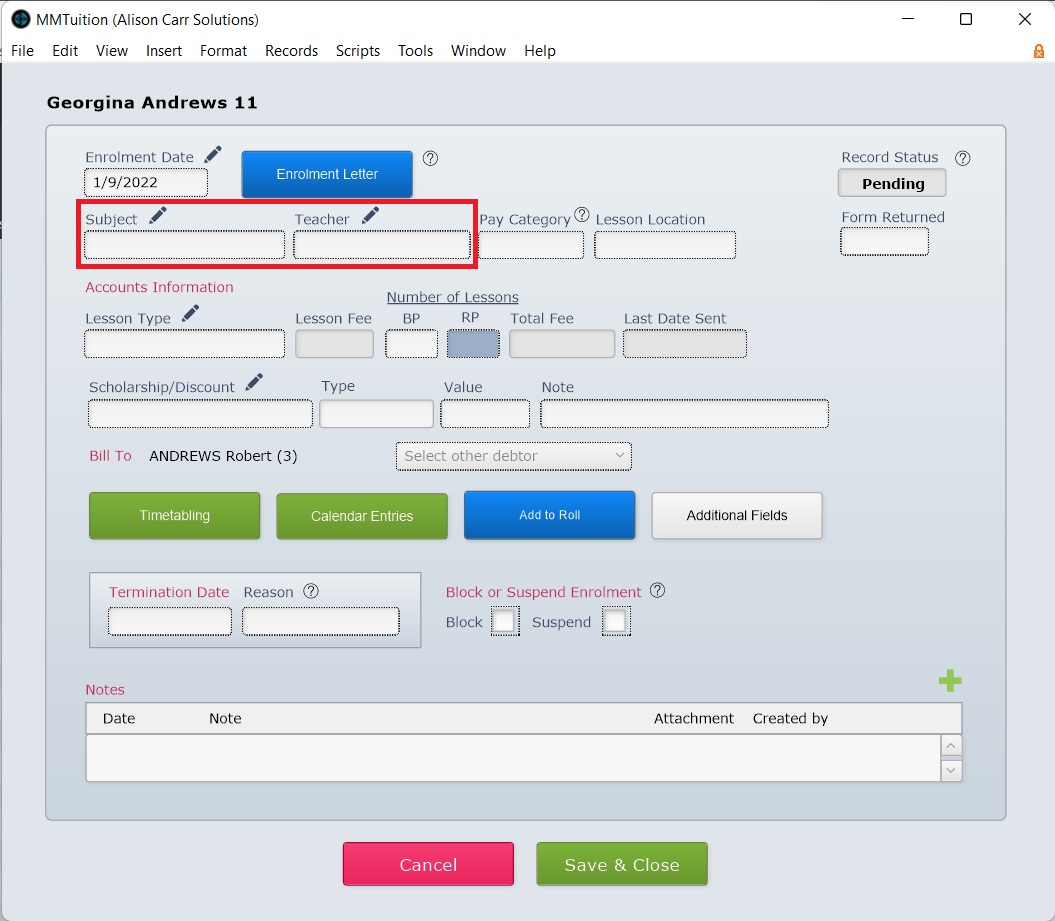Screen dimensions: 1055x921
Task: Open the Tools menu
Action: (x=415, y=51)
